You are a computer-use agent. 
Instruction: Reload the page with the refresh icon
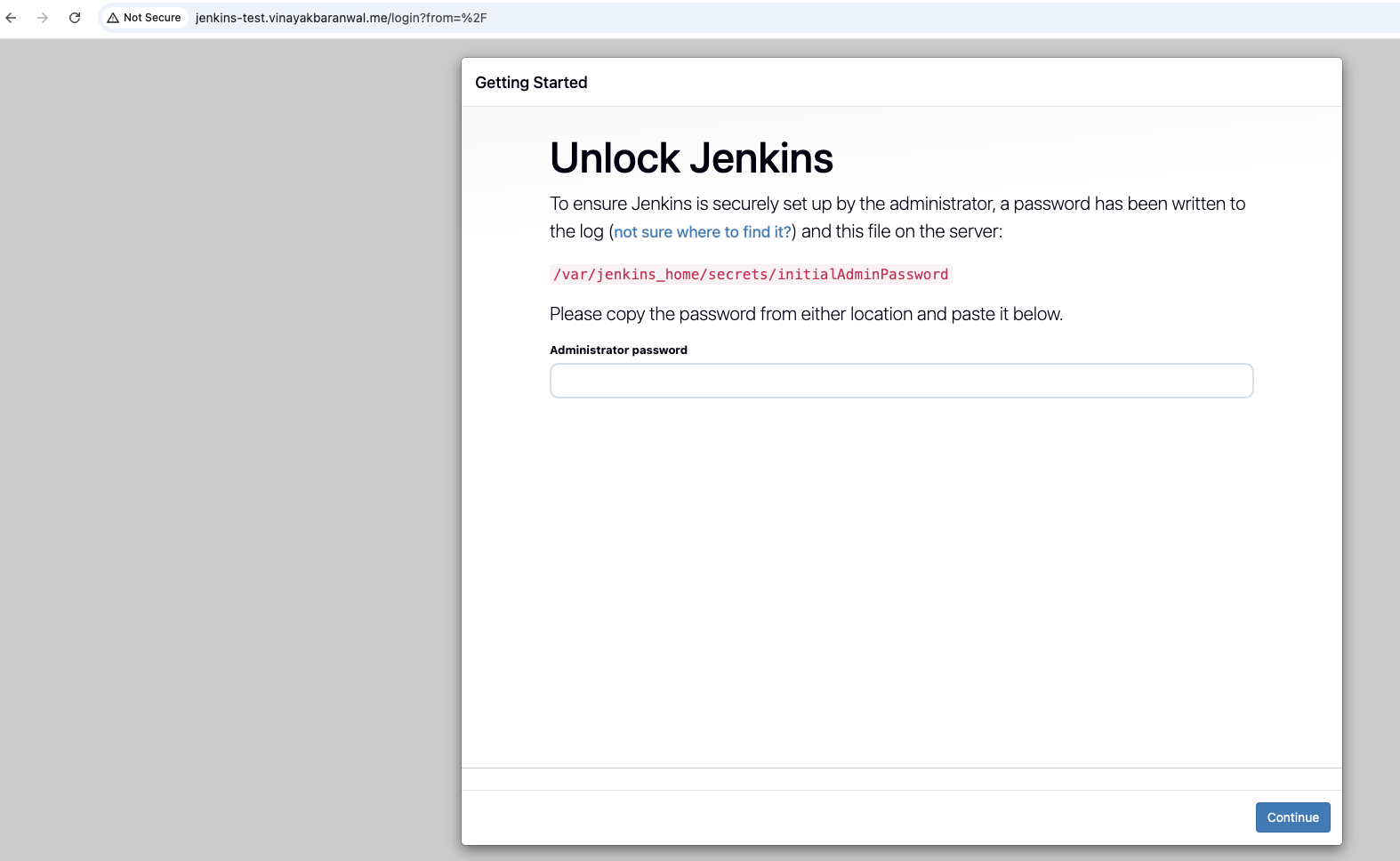[x=75, y=18]
